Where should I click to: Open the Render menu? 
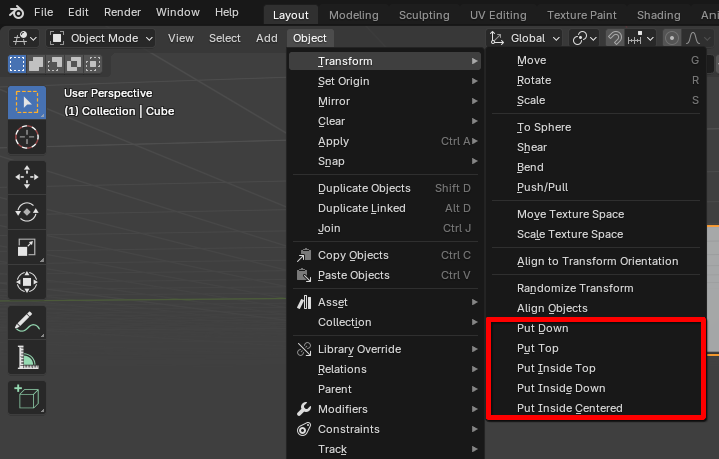click(122, 12)
